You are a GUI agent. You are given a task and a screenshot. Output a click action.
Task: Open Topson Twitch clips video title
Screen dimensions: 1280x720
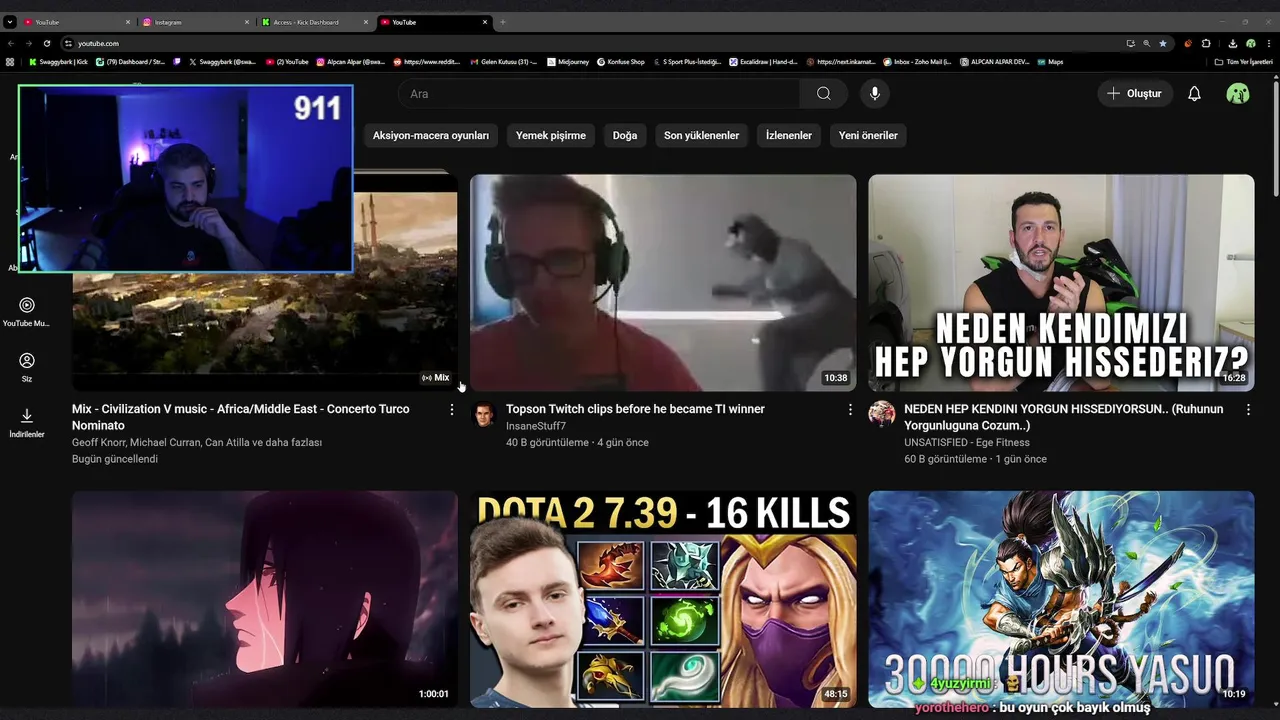[635, 409]
